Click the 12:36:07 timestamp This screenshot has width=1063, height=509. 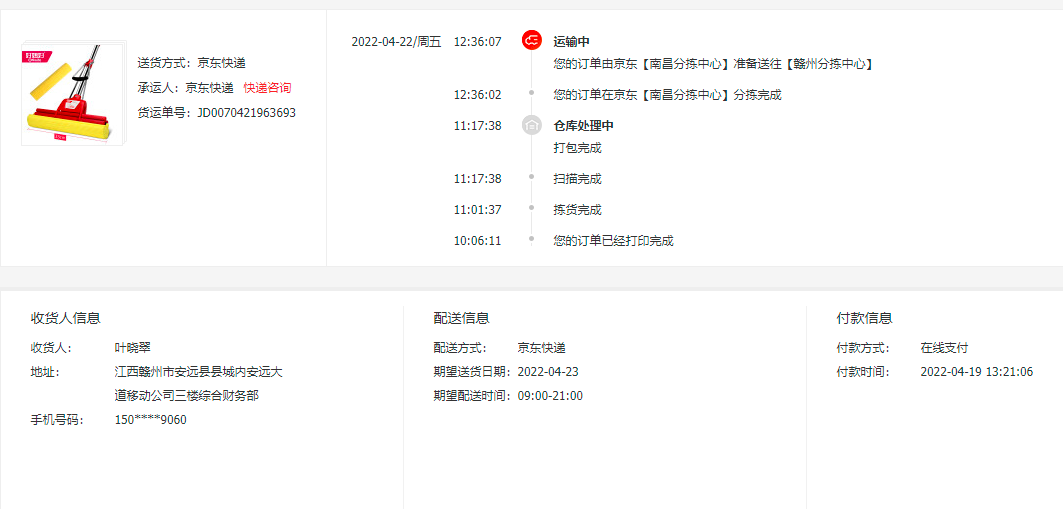[477, 42]
